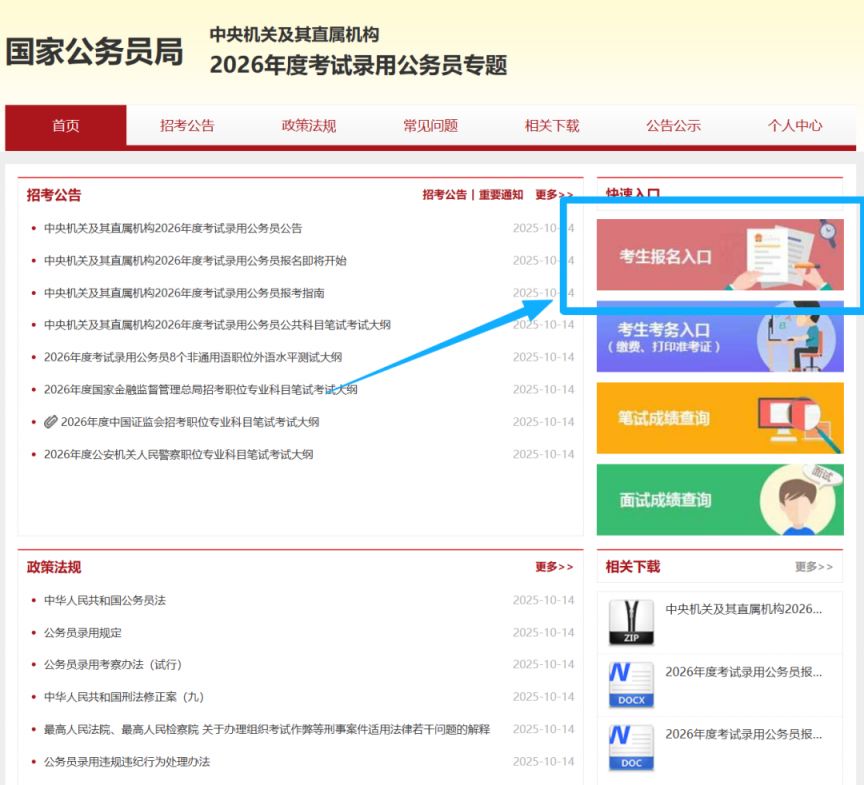Click the DOCX document file icon

click(x=630, y=684)
